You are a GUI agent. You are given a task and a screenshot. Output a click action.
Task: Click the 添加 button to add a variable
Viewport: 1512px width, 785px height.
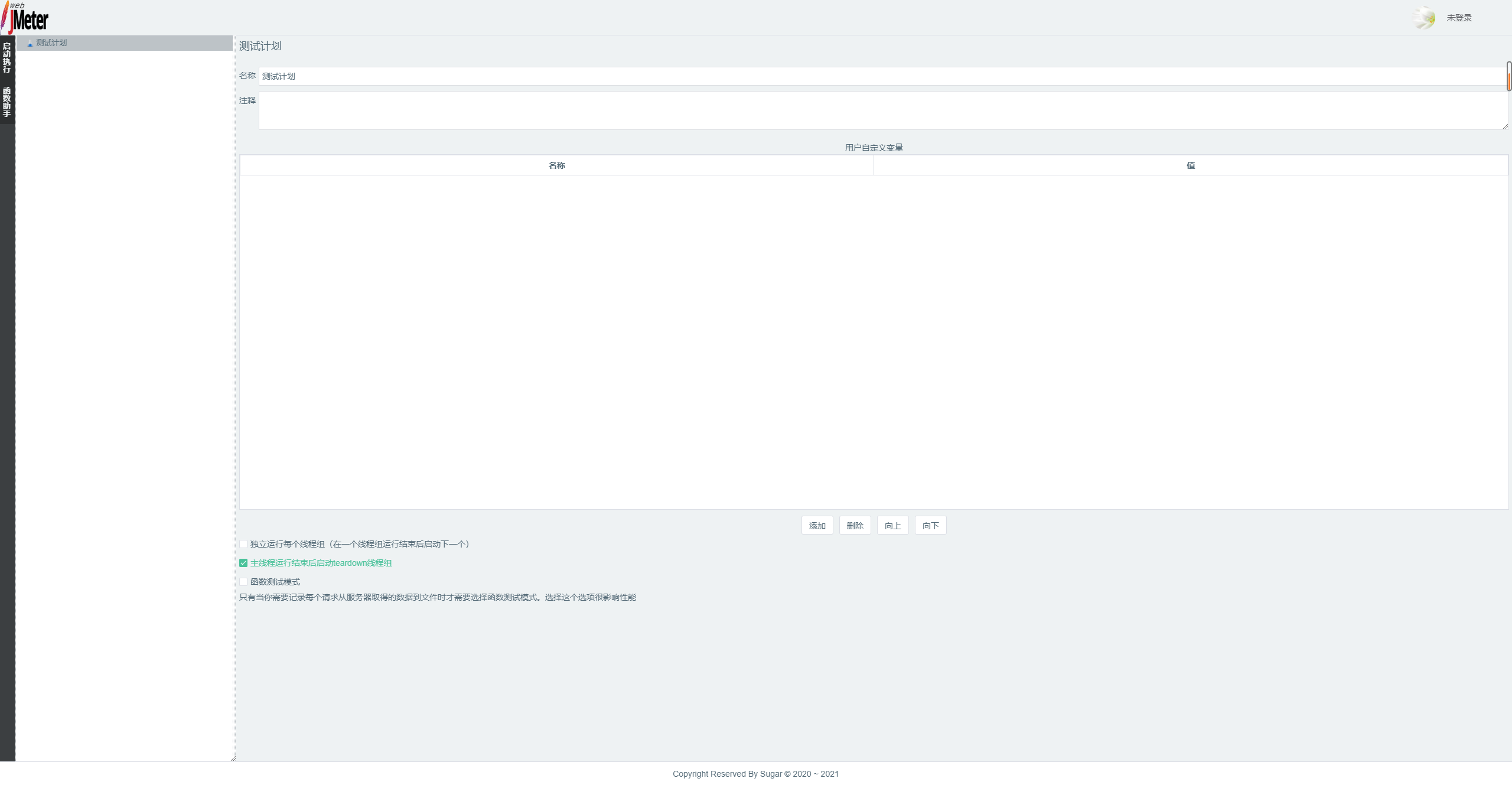point(816,525)
